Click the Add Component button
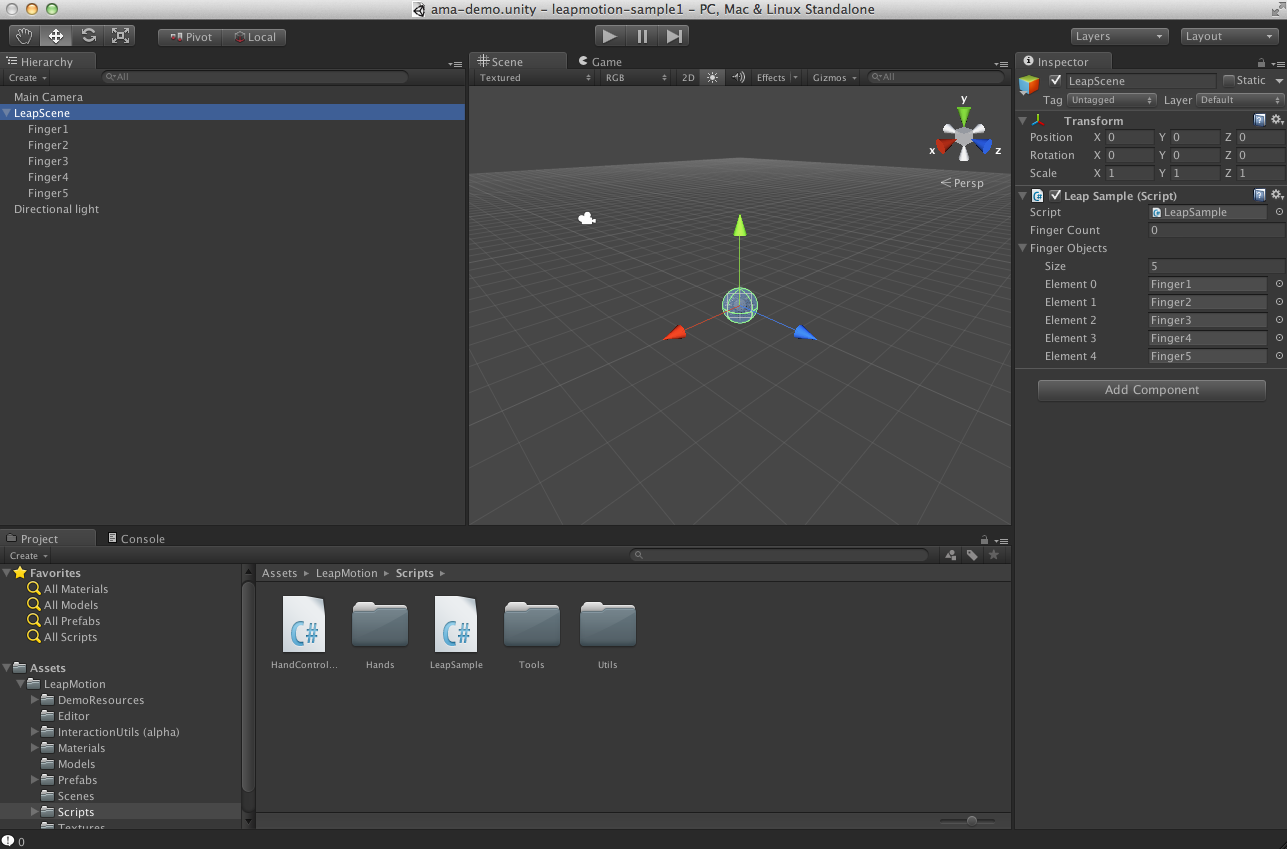 (x=1151, y=390)
